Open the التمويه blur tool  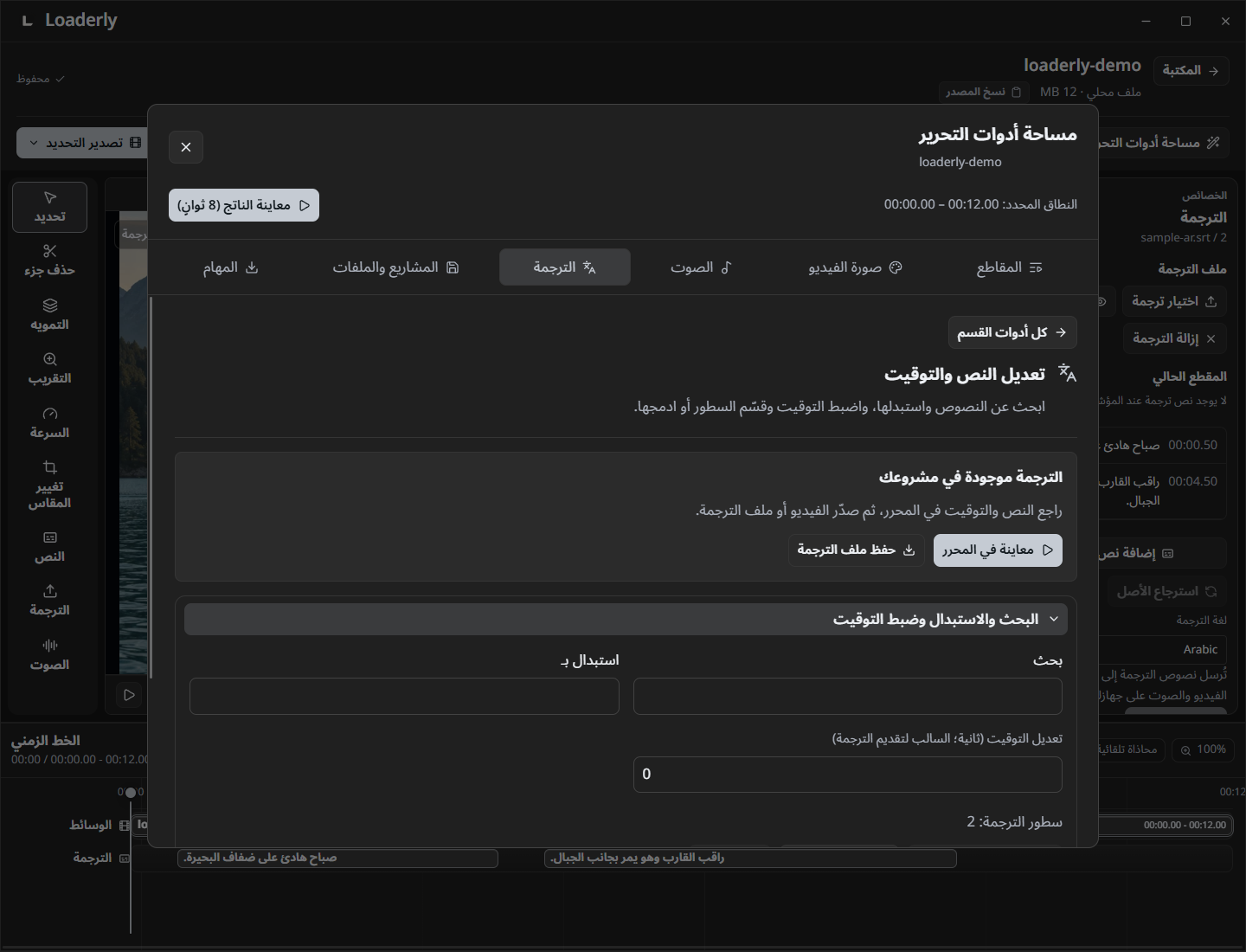coord(49,315)
